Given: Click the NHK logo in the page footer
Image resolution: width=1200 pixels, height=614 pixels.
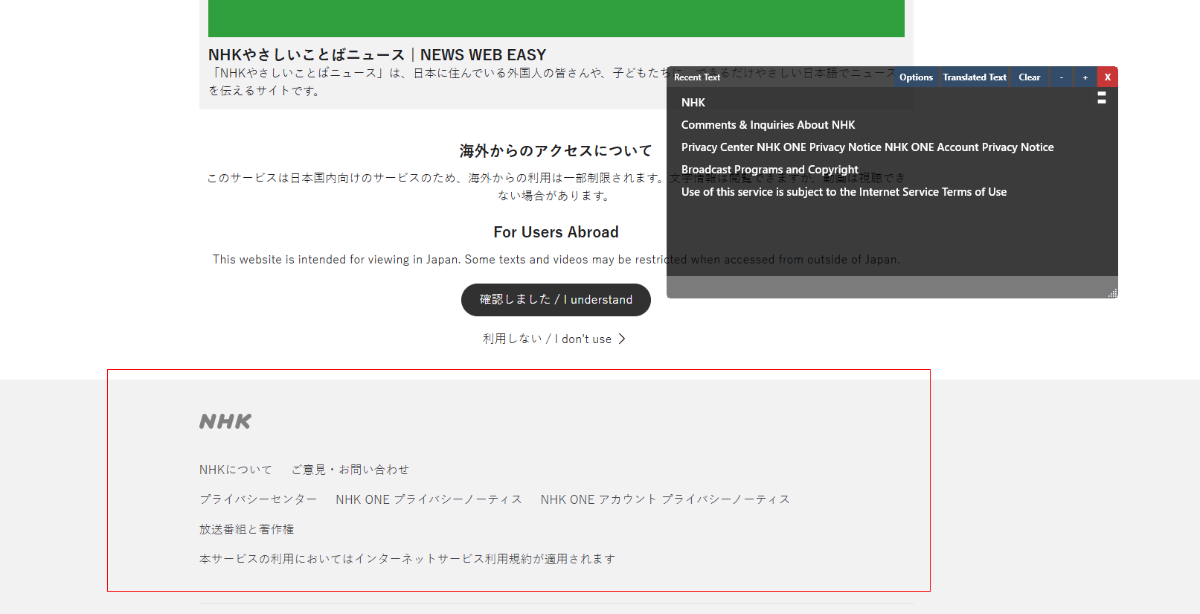Looking at the screenshot, I should pyautogui.click(x=224, y=421).
